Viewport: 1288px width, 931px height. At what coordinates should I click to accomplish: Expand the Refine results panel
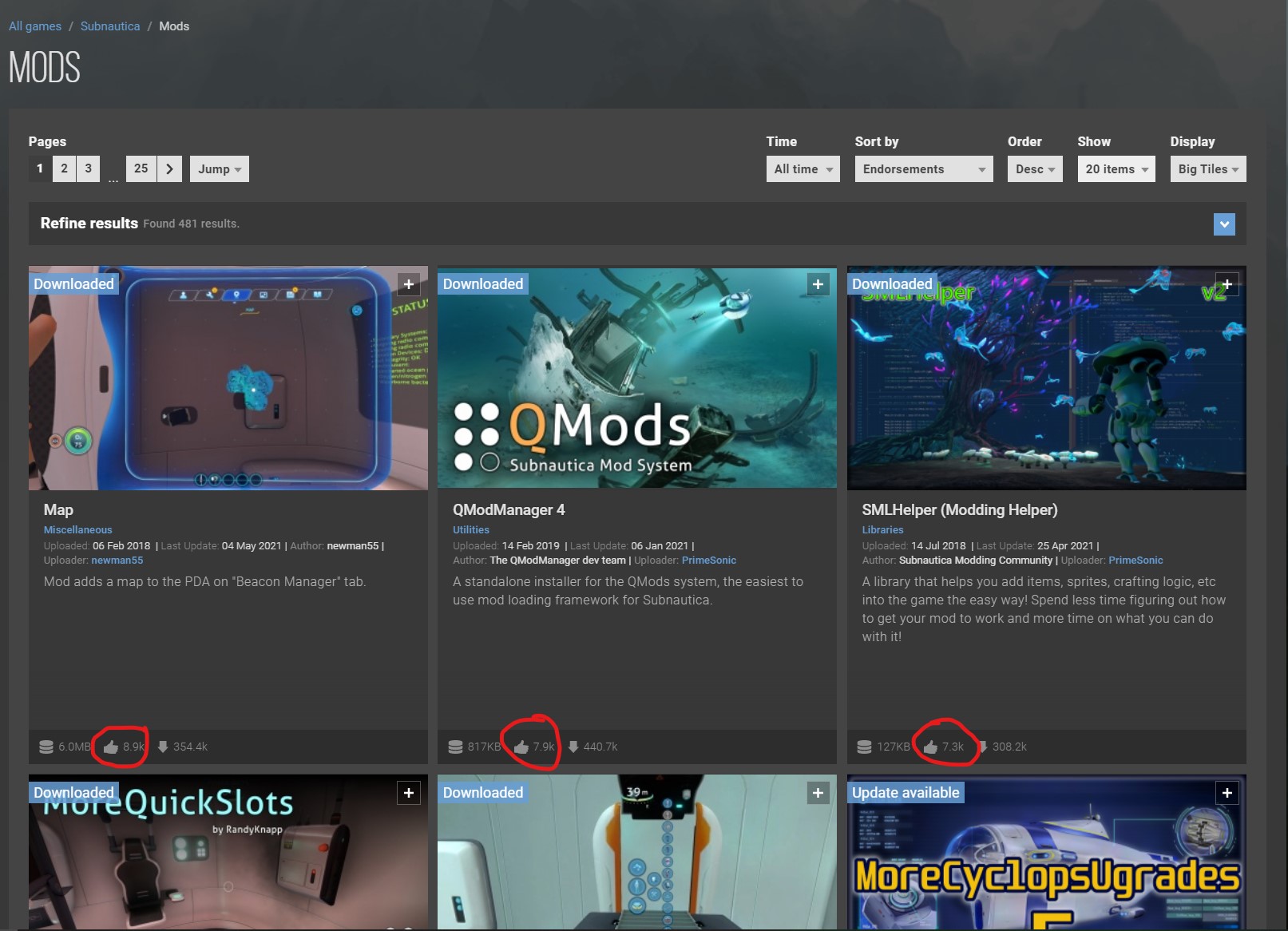pyautogui.click(x=1224, y=224)
